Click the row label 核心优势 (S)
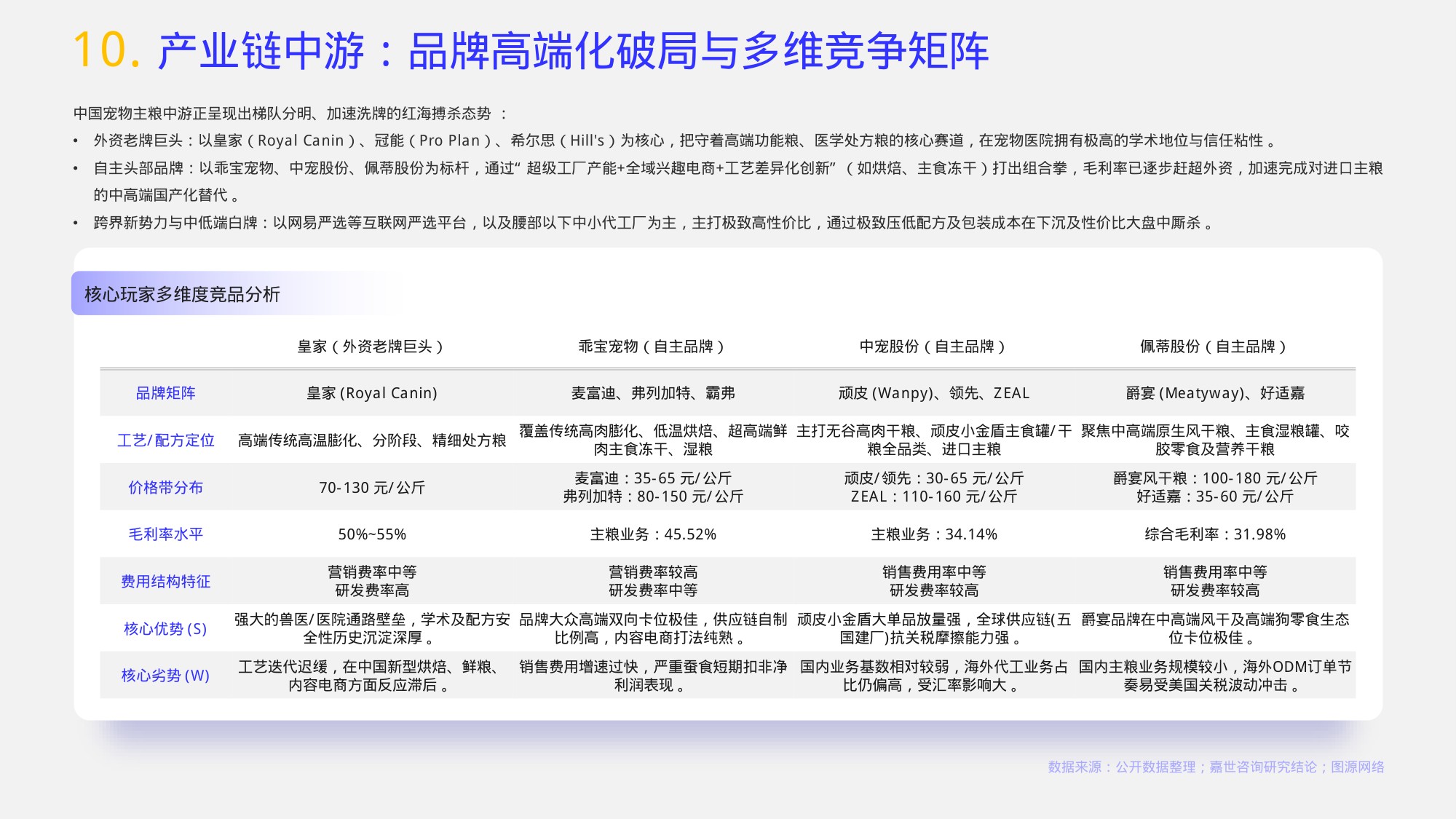The height and width of the screenshot is (819, 1456). (x=166, y=629)
